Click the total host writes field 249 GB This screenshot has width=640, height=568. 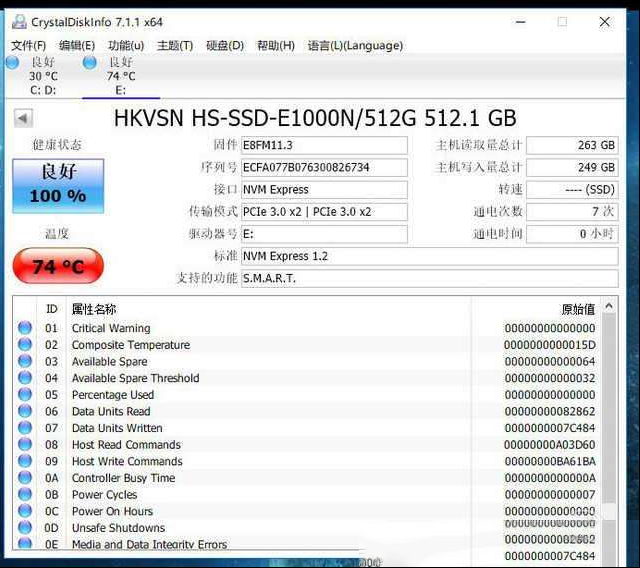point(572,167)
